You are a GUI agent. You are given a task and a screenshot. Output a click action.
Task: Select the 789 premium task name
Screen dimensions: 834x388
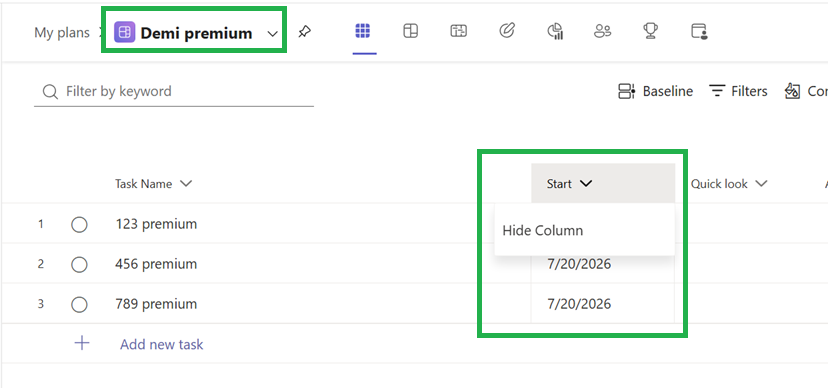156,304
